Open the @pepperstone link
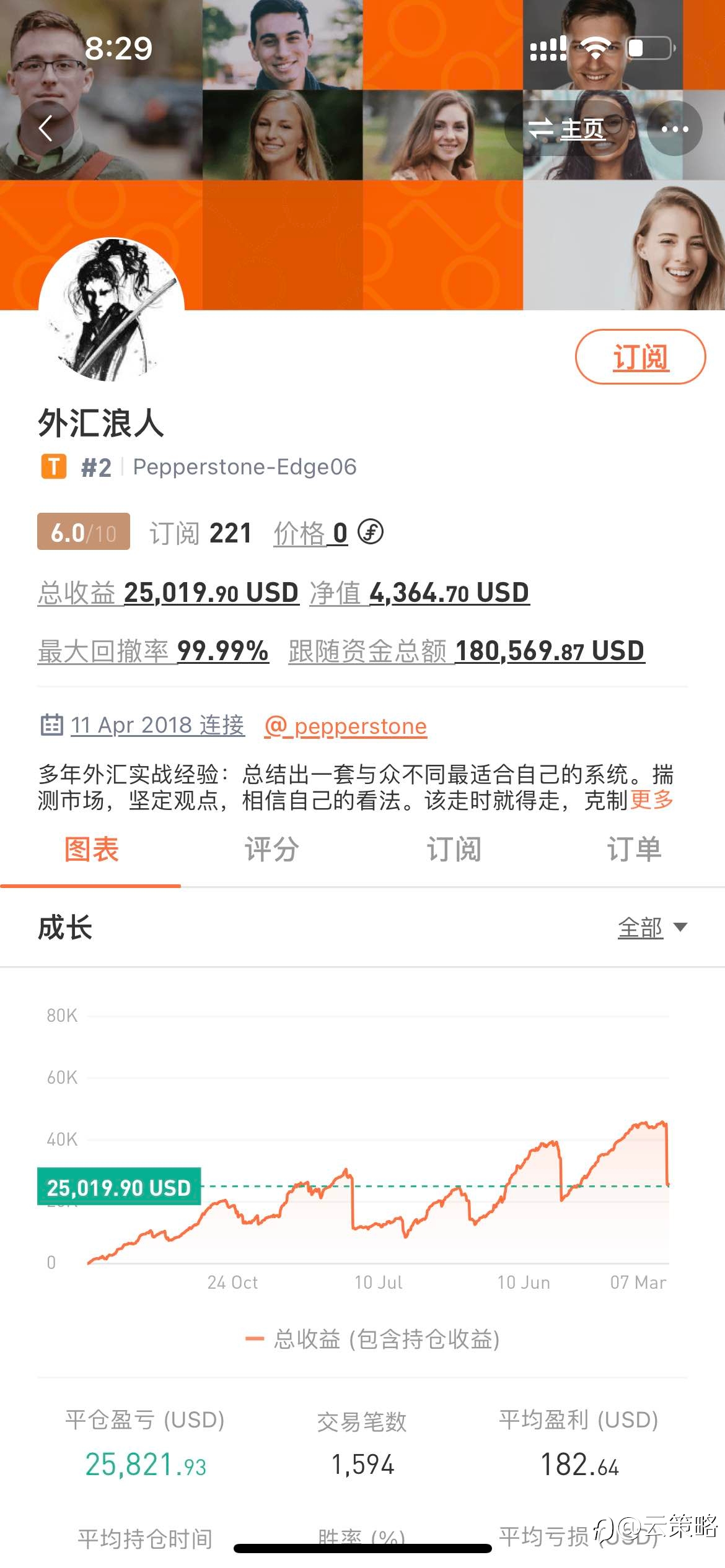The image size is (725, 1568). (346, 726)
